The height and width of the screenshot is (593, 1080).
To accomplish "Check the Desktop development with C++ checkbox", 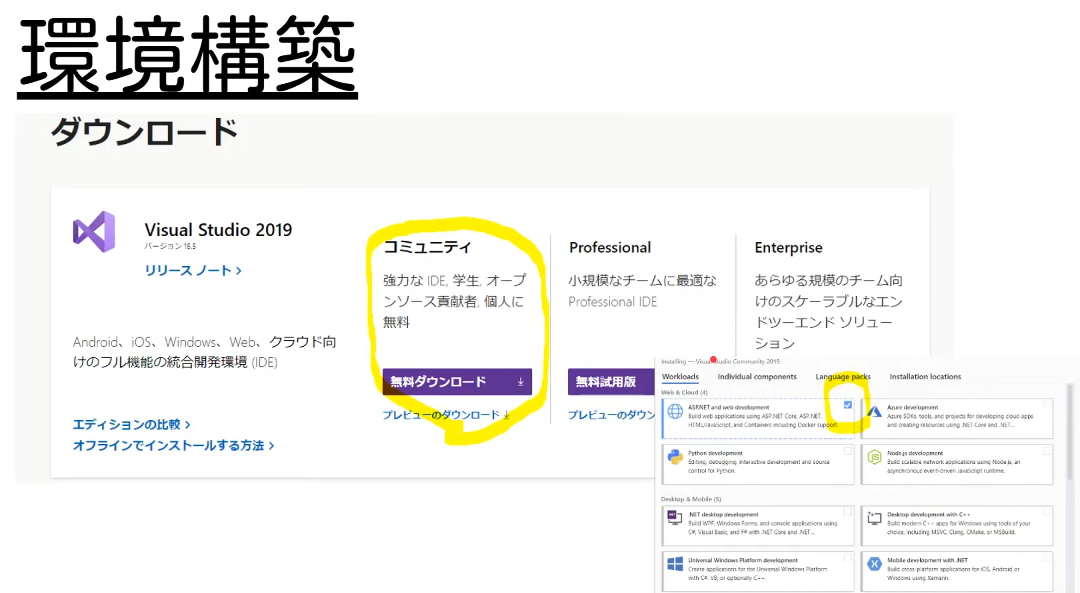I will [x=1047, y=512].
